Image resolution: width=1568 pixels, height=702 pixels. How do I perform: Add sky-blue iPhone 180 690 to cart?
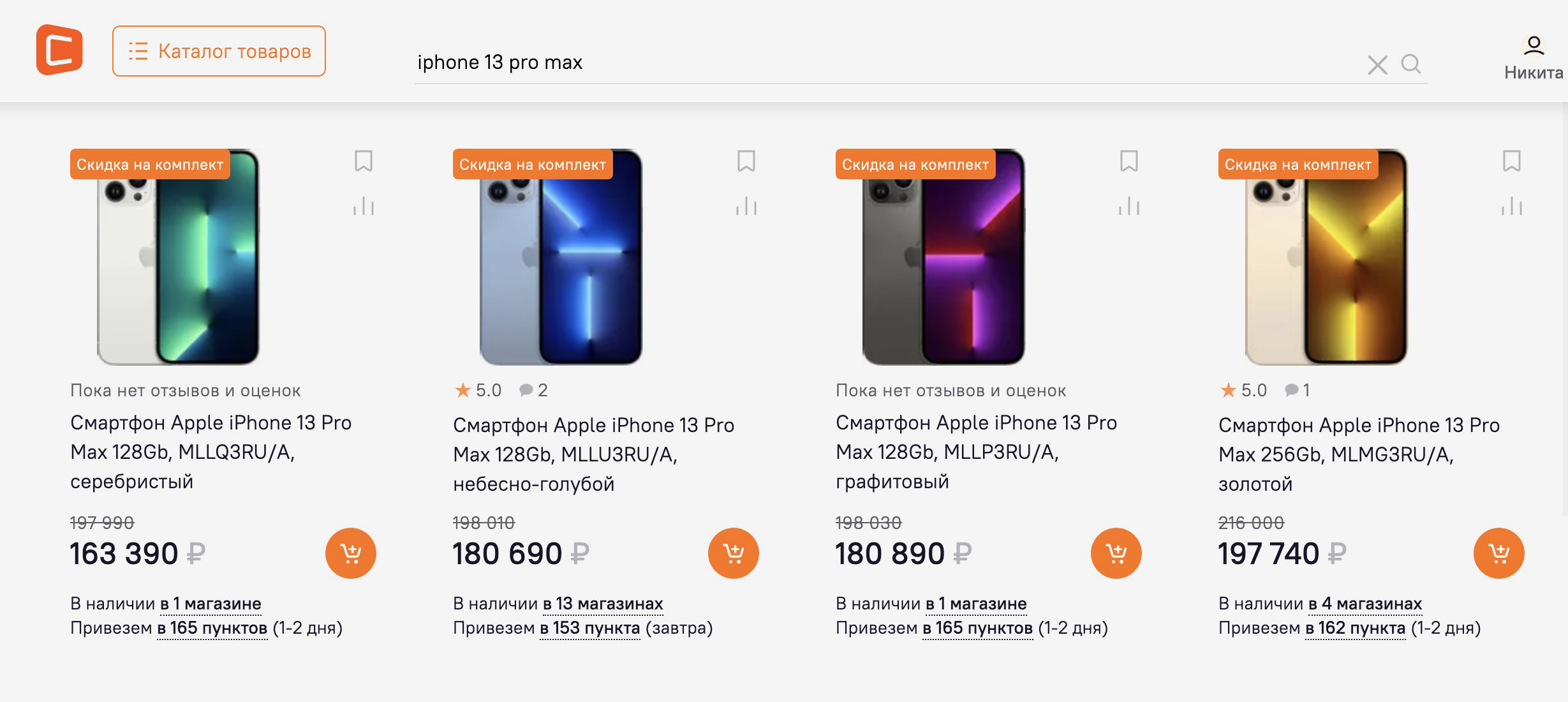tap(734, 553)
